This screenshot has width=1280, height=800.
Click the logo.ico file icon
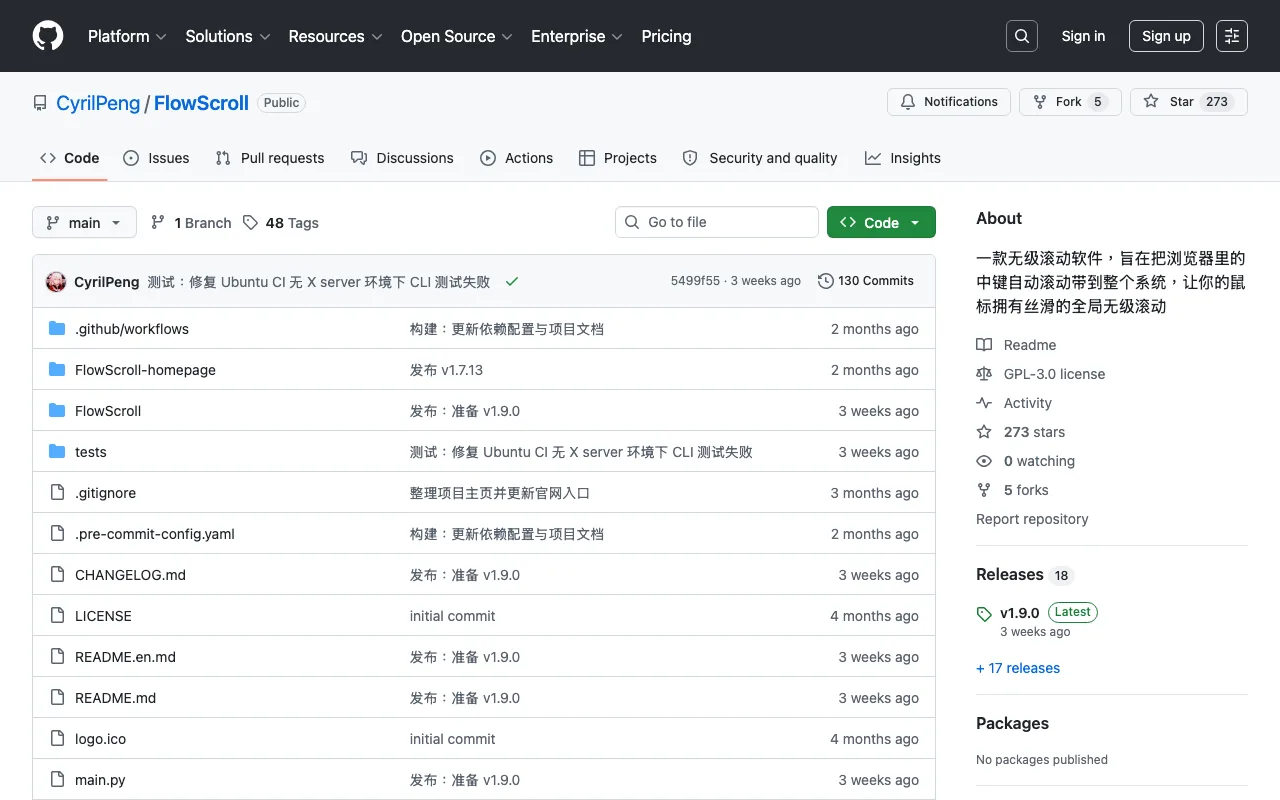57,739
